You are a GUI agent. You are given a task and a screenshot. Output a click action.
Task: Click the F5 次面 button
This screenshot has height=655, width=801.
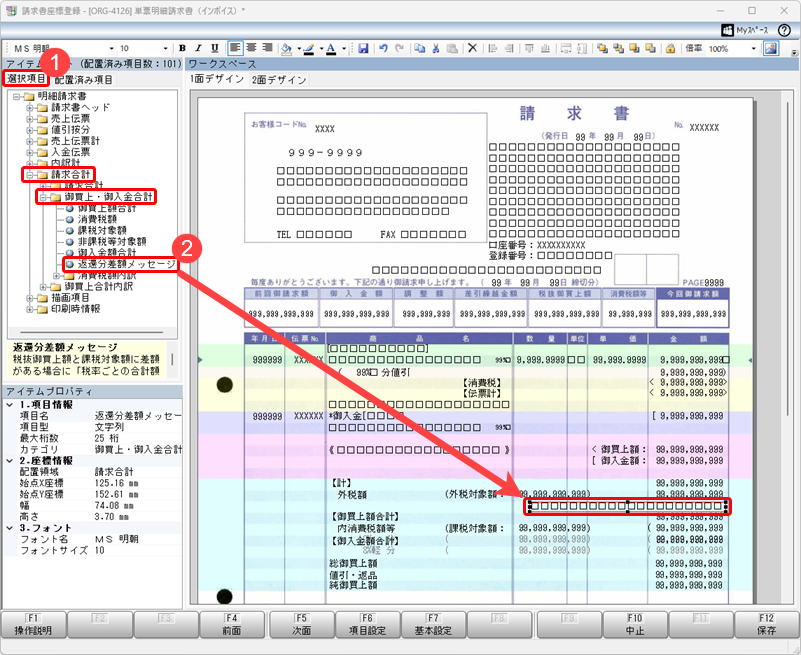point(301,624)
